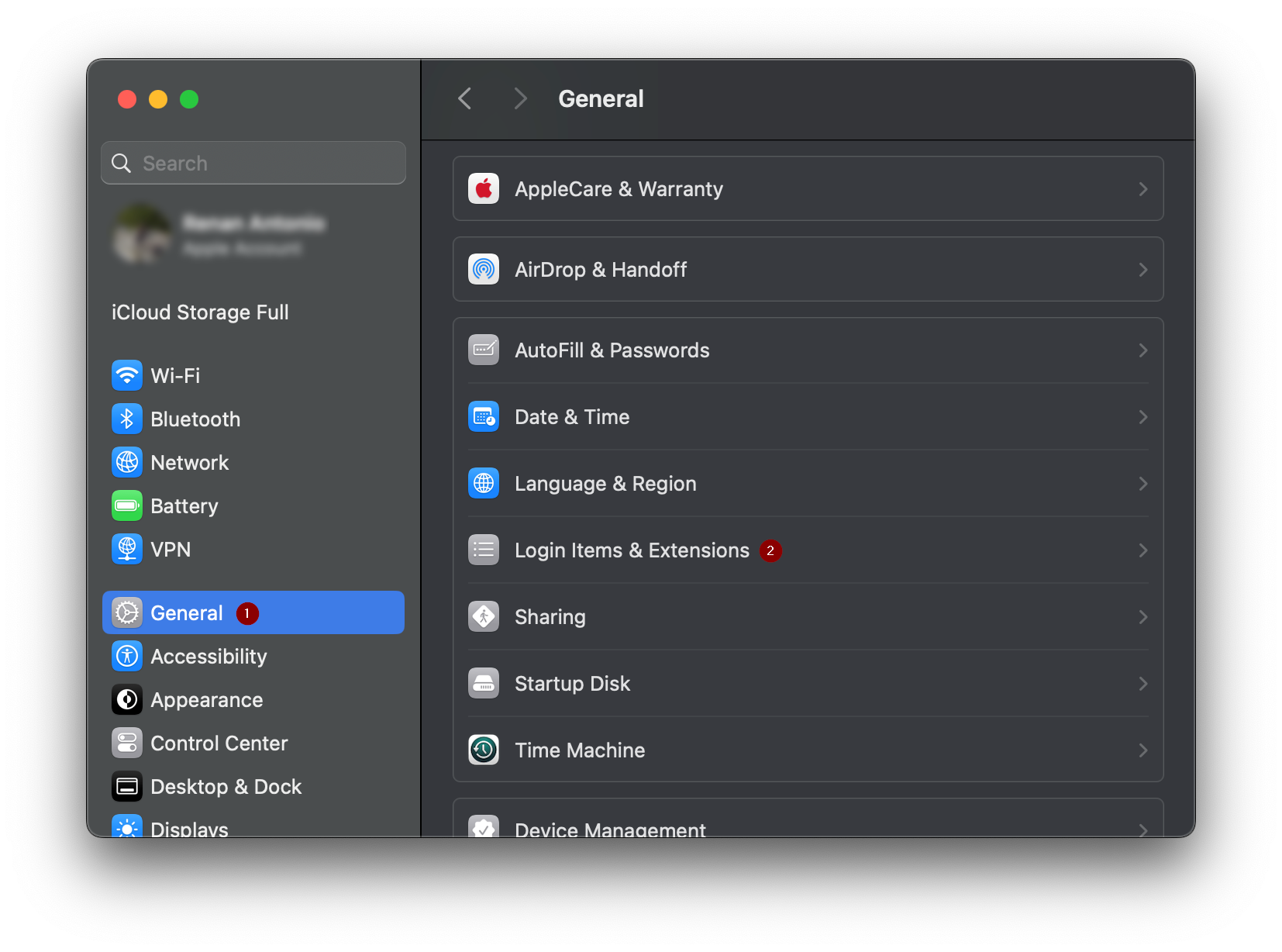Click the red badge 2 on Login Items
Screen dimensions: 1282x952
770,550
